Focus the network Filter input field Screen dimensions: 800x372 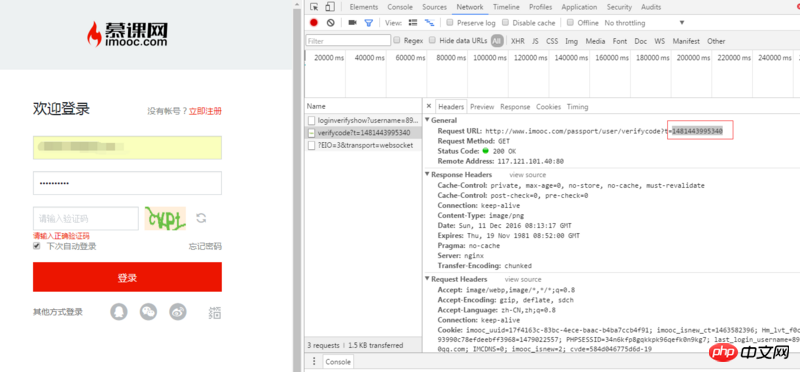[348, 40]
